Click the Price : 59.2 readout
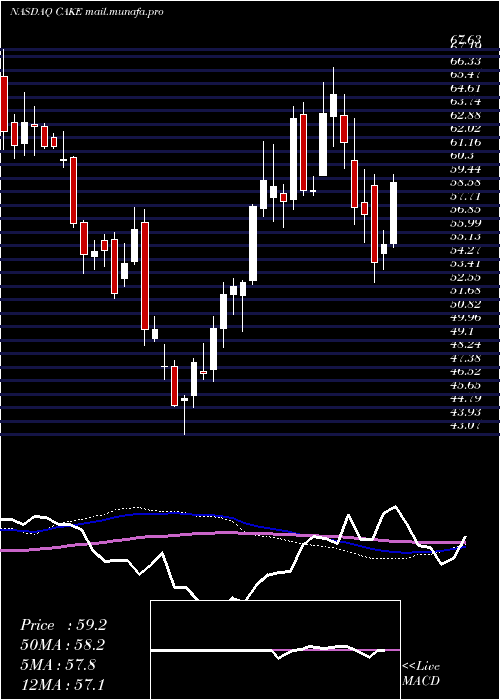Image resolution: width=500 pixels, height=700 pixels. (x=63, y=625)
